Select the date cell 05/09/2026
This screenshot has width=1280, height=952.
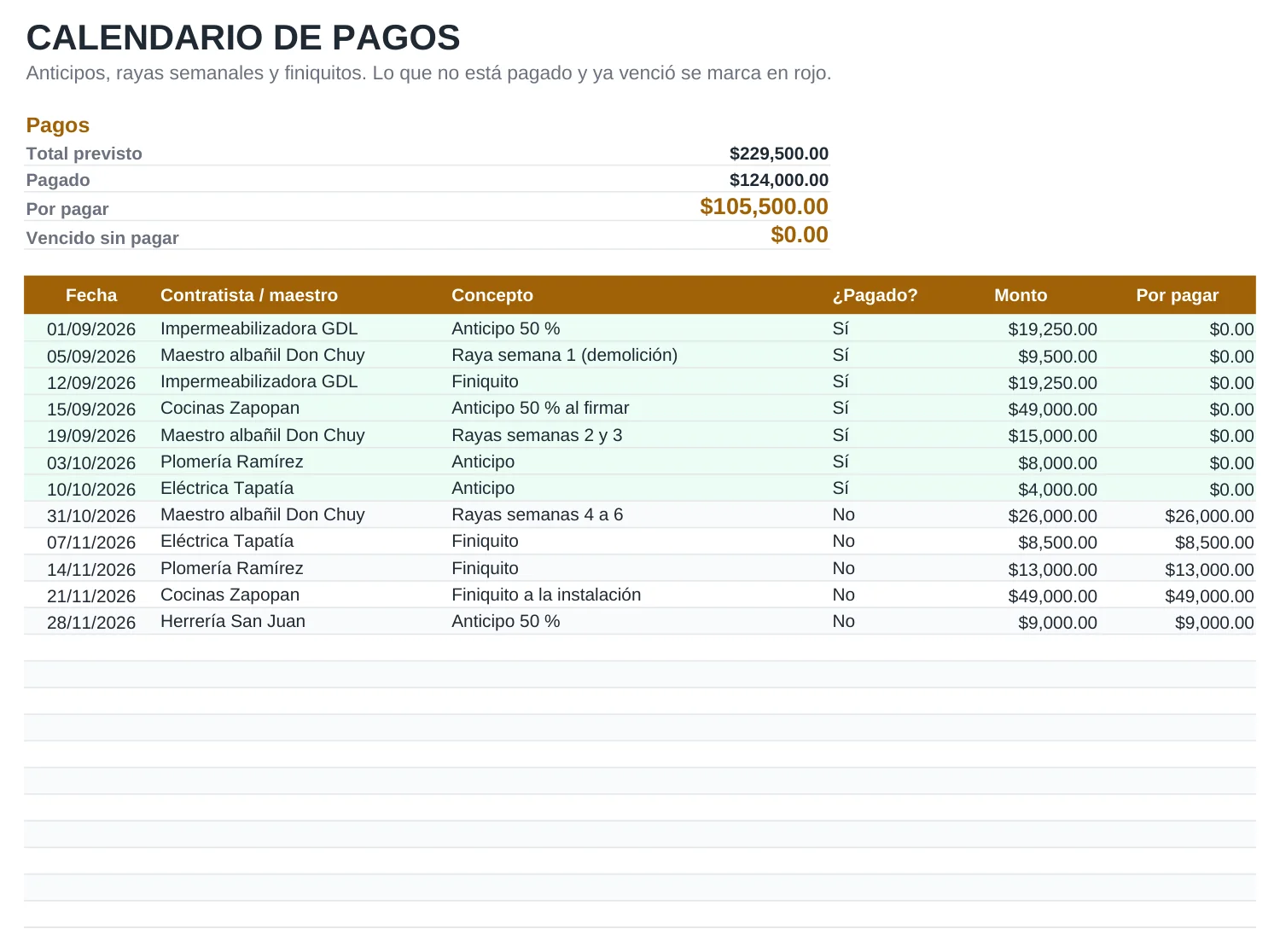pos(91,357)
